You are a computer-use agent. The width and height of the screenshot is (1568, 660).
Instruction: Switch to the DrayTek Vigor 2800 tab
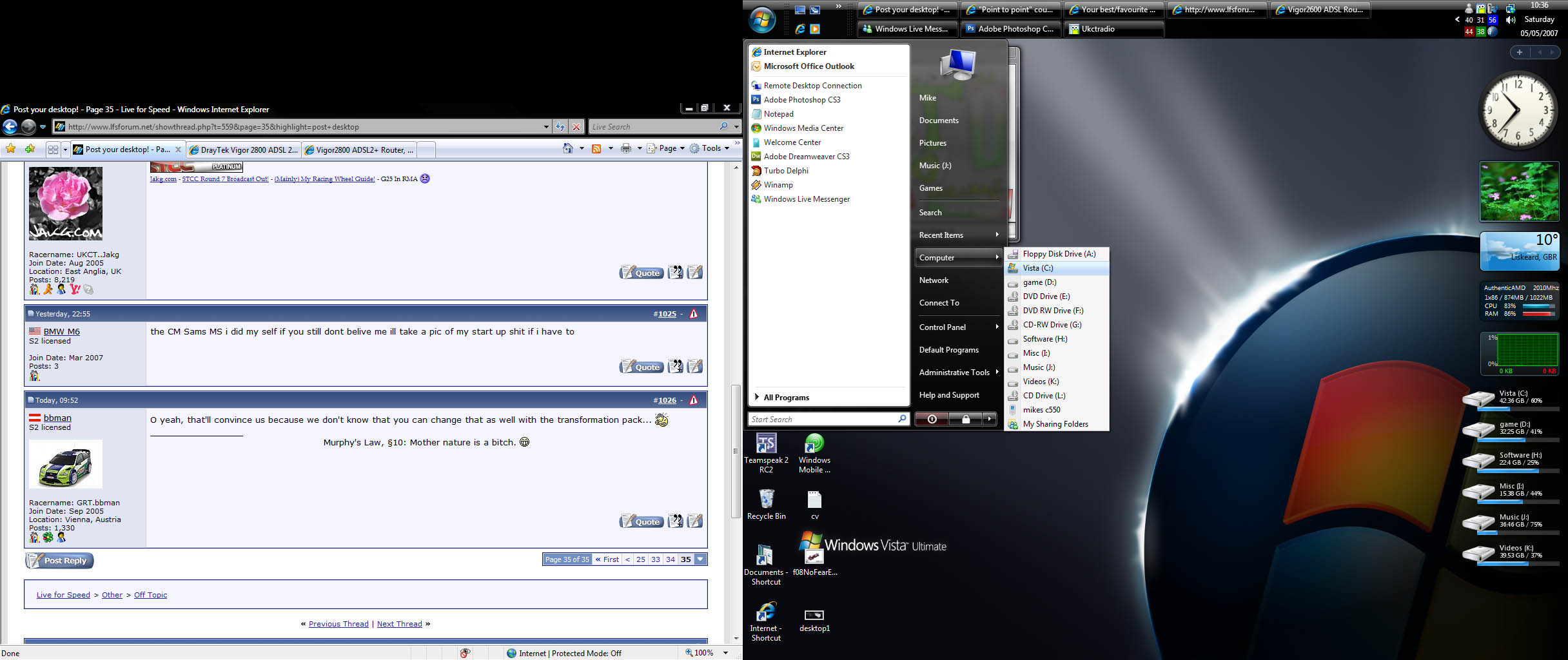pyautogui.click(x=244, y=150)
